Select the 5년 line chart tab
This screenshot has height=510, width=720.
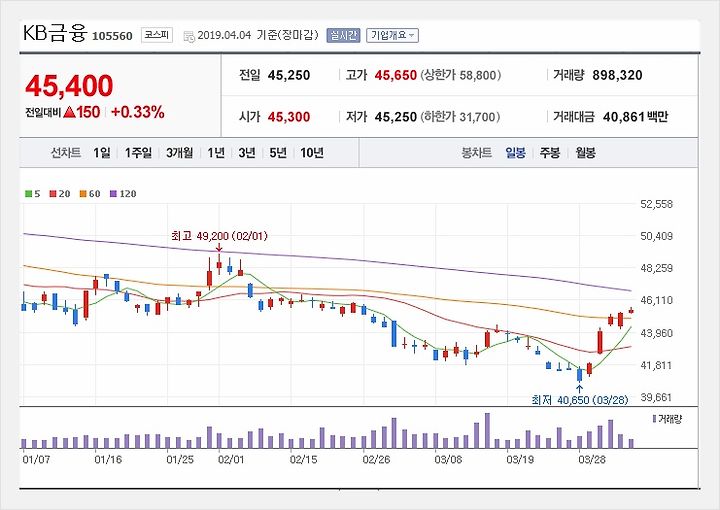[x=278, y=153]
